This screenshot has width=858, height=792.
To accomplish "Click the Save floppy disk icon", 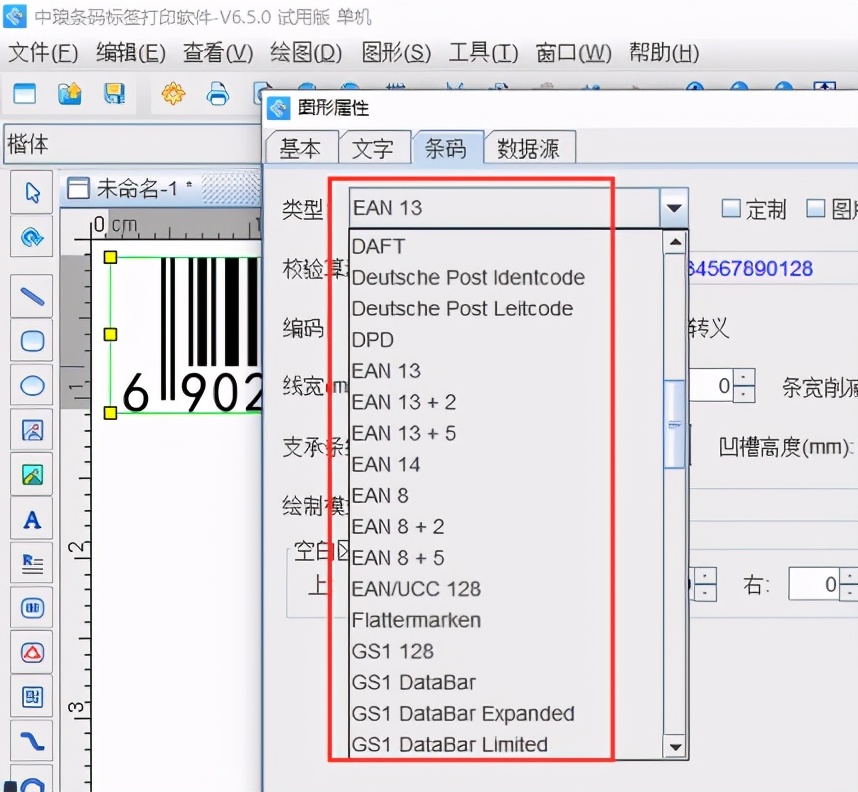I will pyautogui.click(x=114, y=94).
